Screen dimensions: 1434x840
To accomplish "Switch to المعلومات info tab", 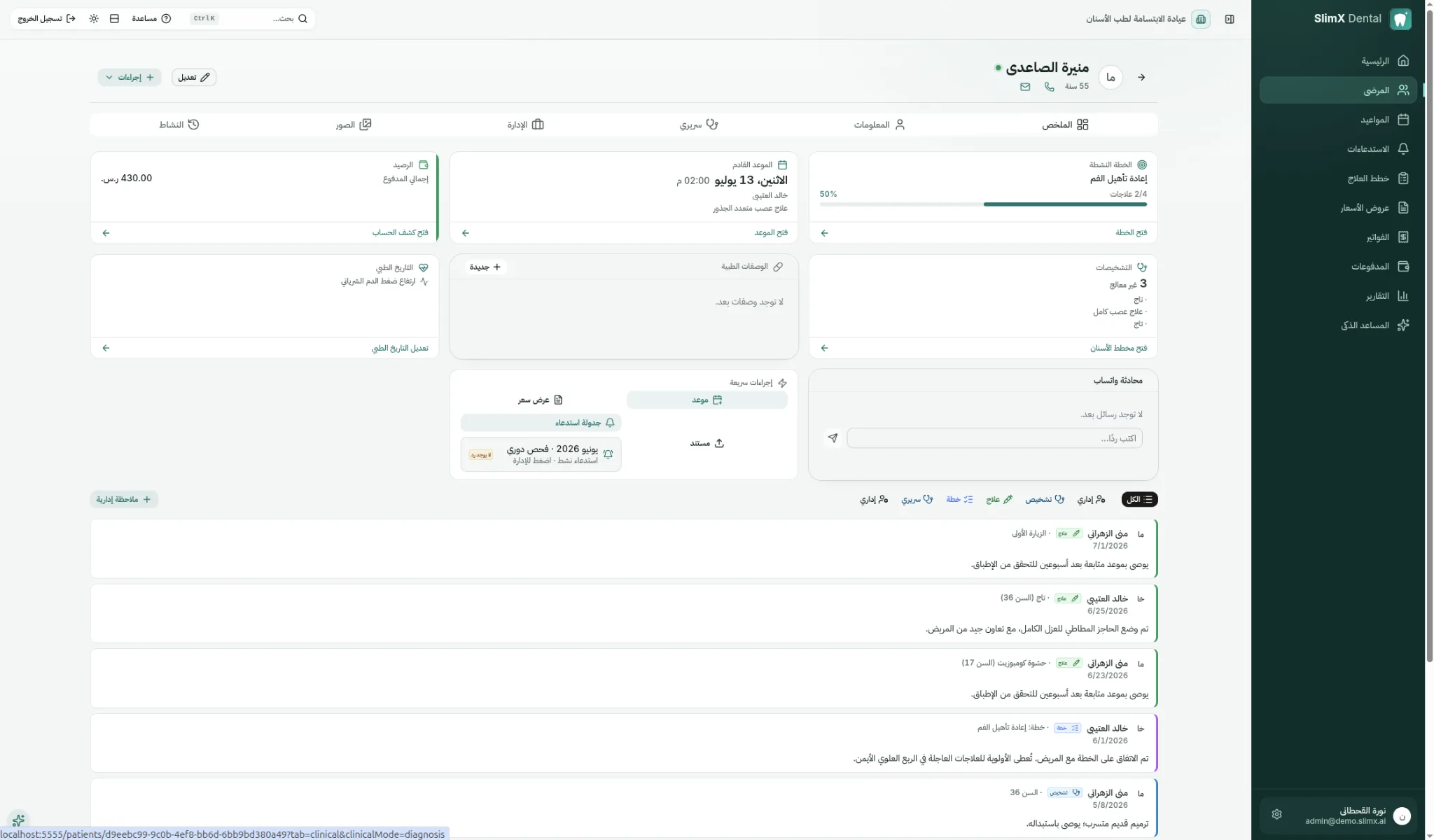I will 879,125.
